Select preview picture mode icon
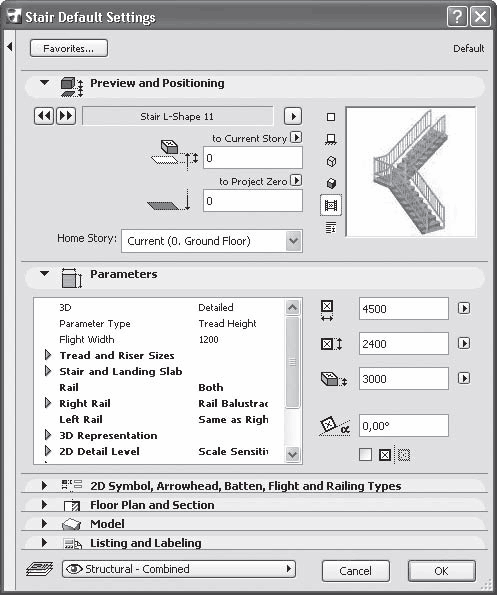The image size is (497, 595). (x=331, y=205)
